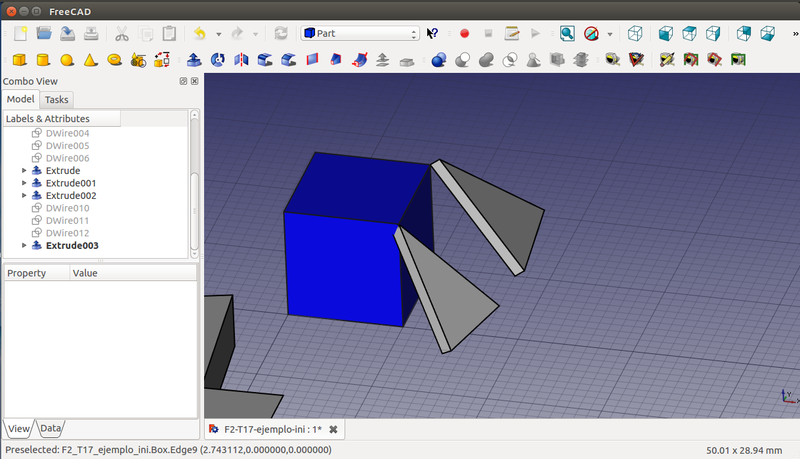Click the red macro record button
The height and width of the screenshot is (459, 800).
pos(464,33)
